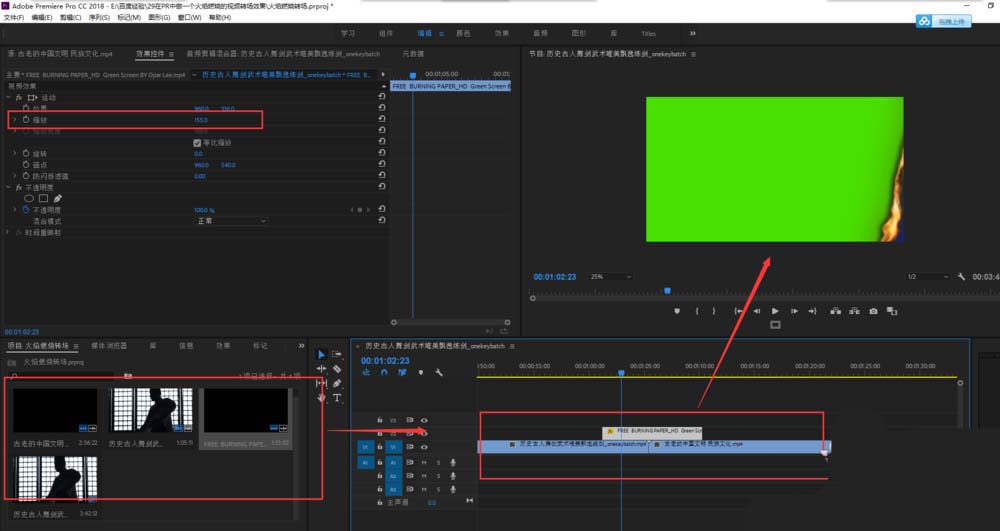
Task: Toggle V1 track eye visibility
Action: [424, 447]
